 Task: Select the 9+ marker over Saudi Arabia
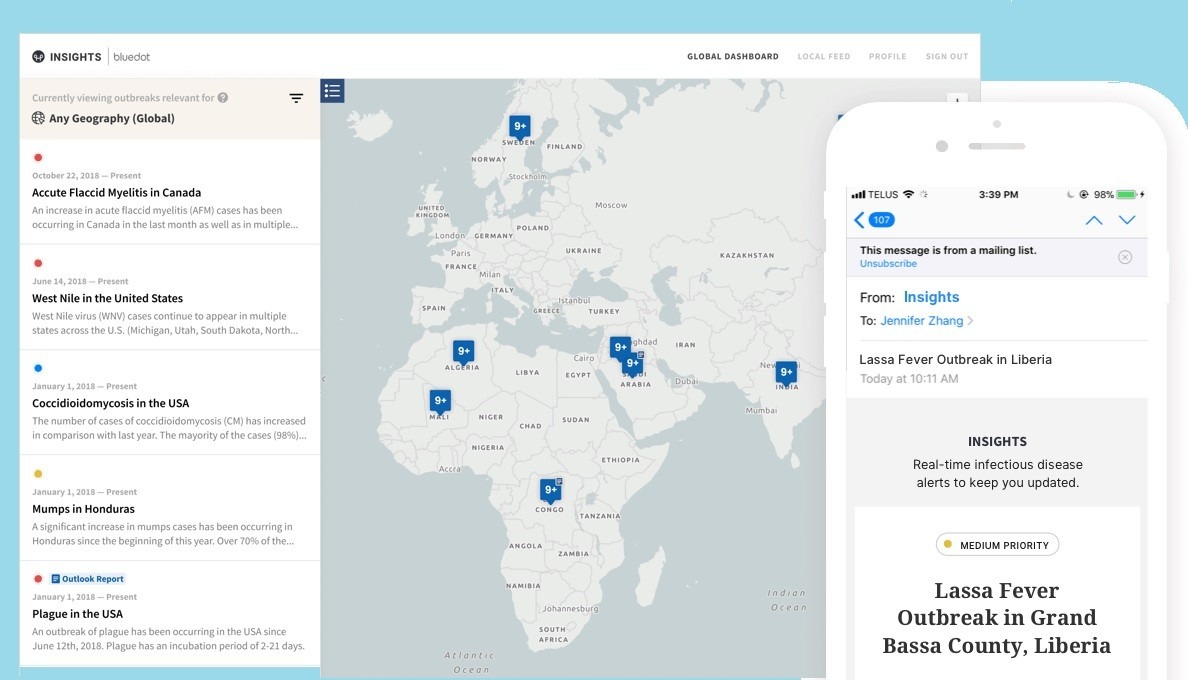633,364
